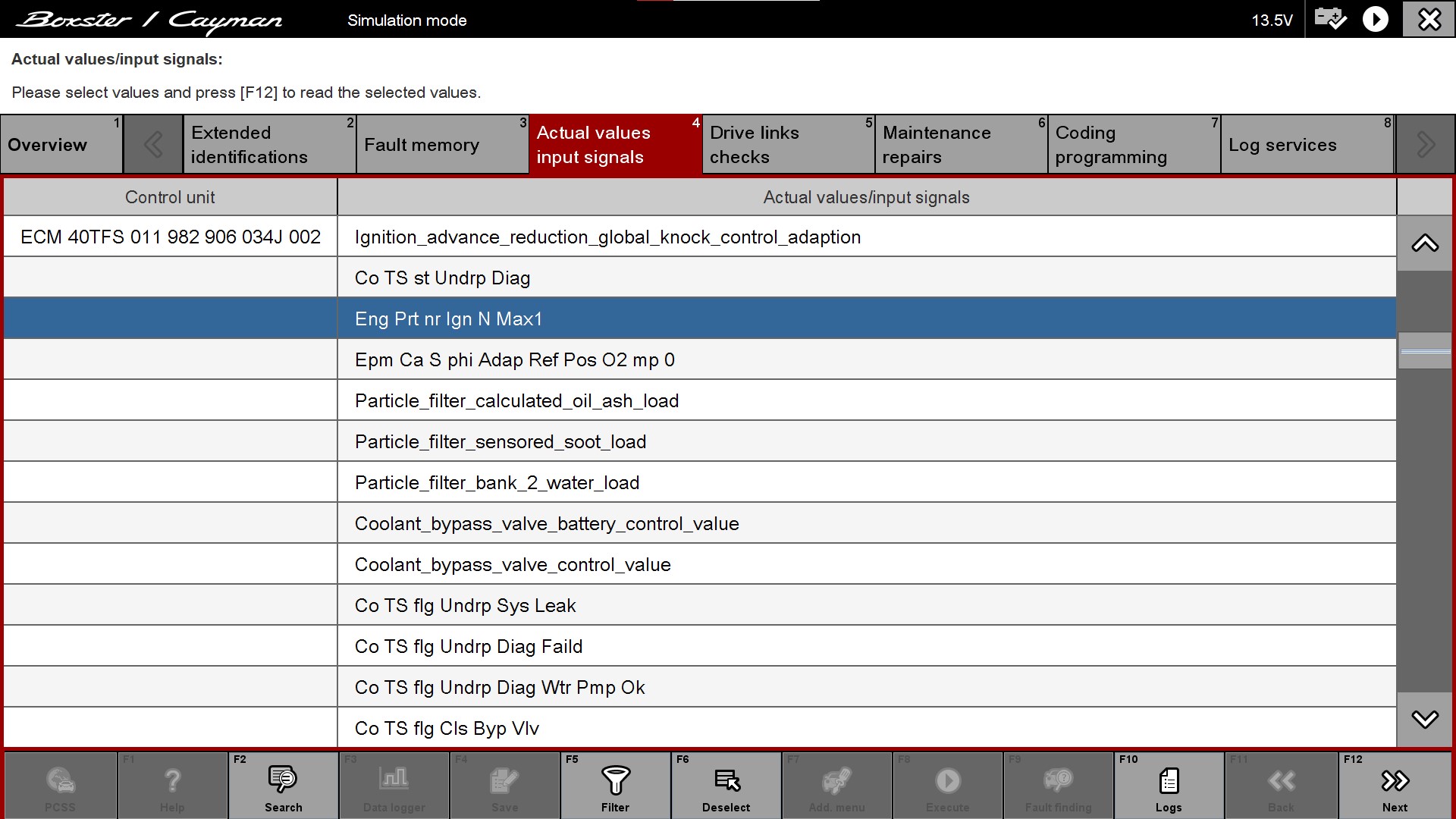Open the Logs document icon
Image resolution: width=1456 pixels, height=819 pixels.
tap(1169, 780)
